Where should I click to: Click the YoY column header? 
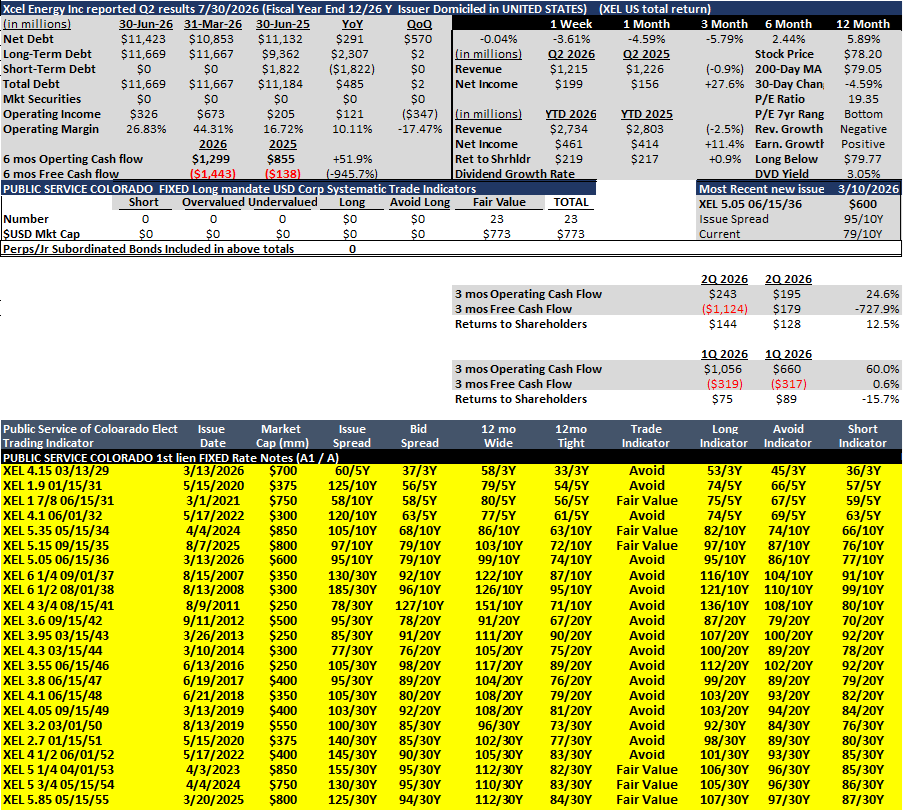point(352,24)
